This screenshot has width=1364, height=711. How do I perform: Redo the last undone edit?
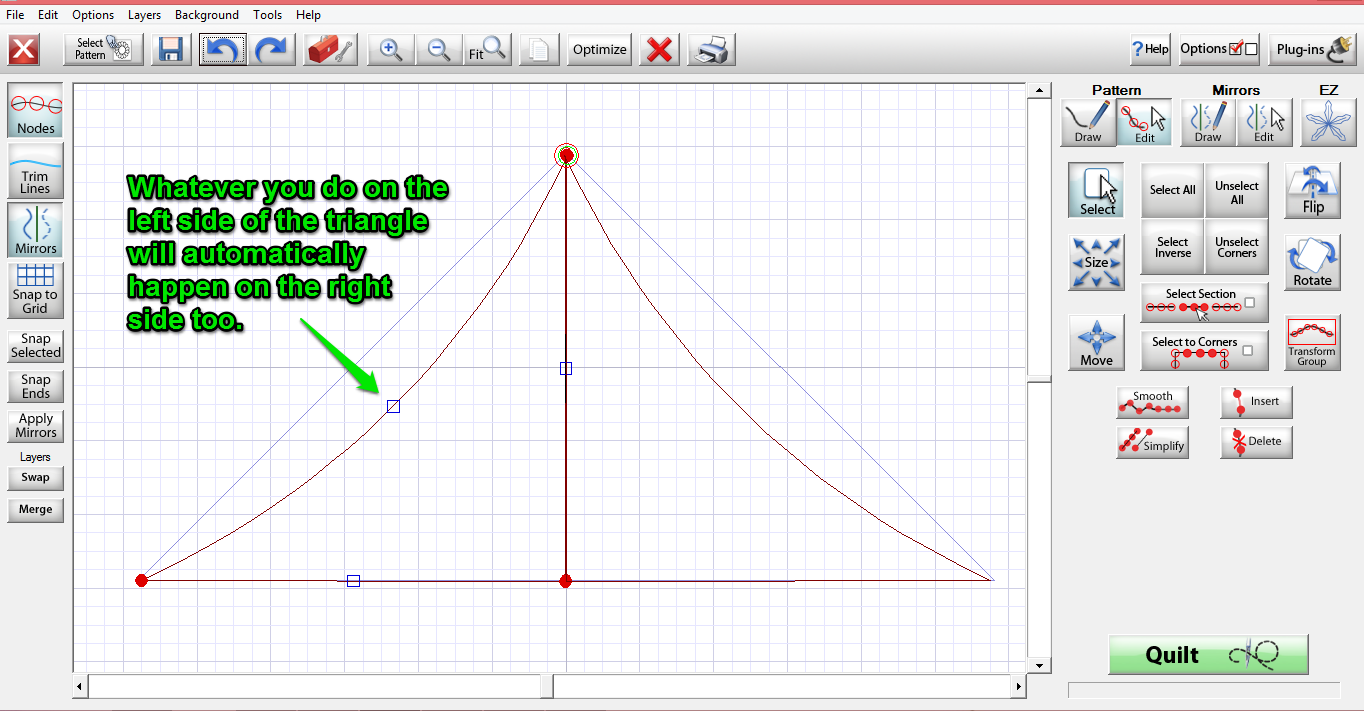coord(271,49)
